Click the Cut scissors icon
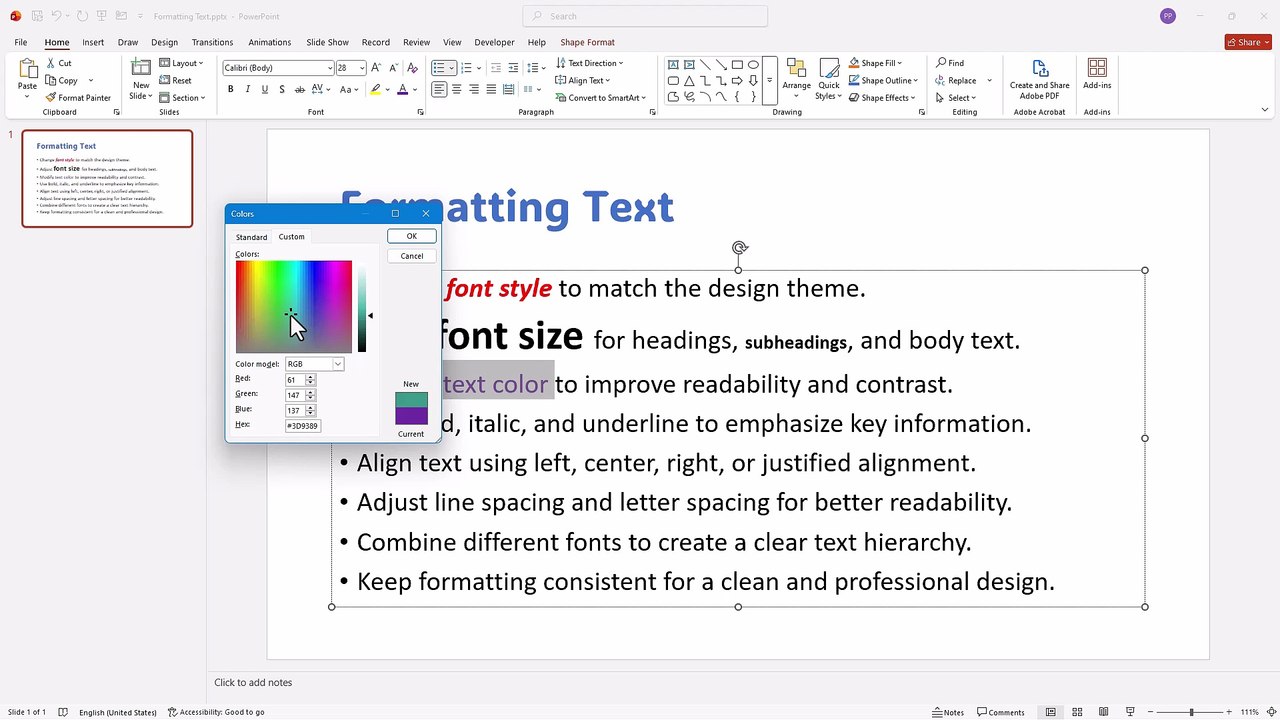Viewport: 1280px width, 720px height. 51,63
